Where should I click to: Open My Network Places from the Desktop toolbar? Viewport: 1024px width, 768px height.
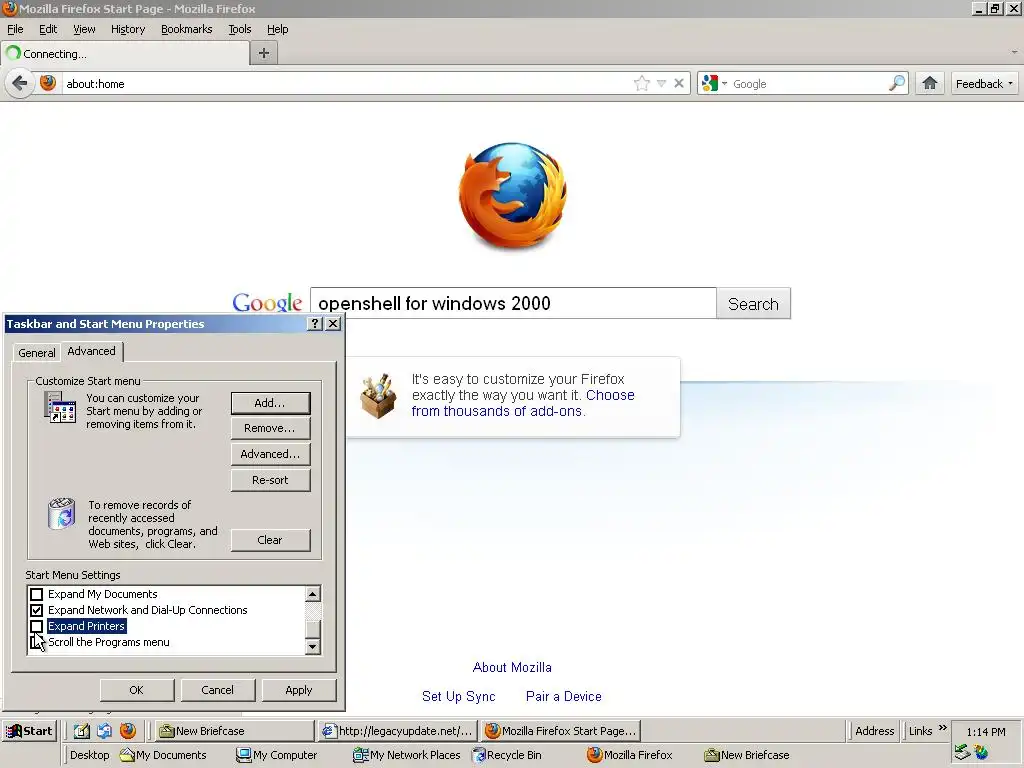click(x=406, y=755)
